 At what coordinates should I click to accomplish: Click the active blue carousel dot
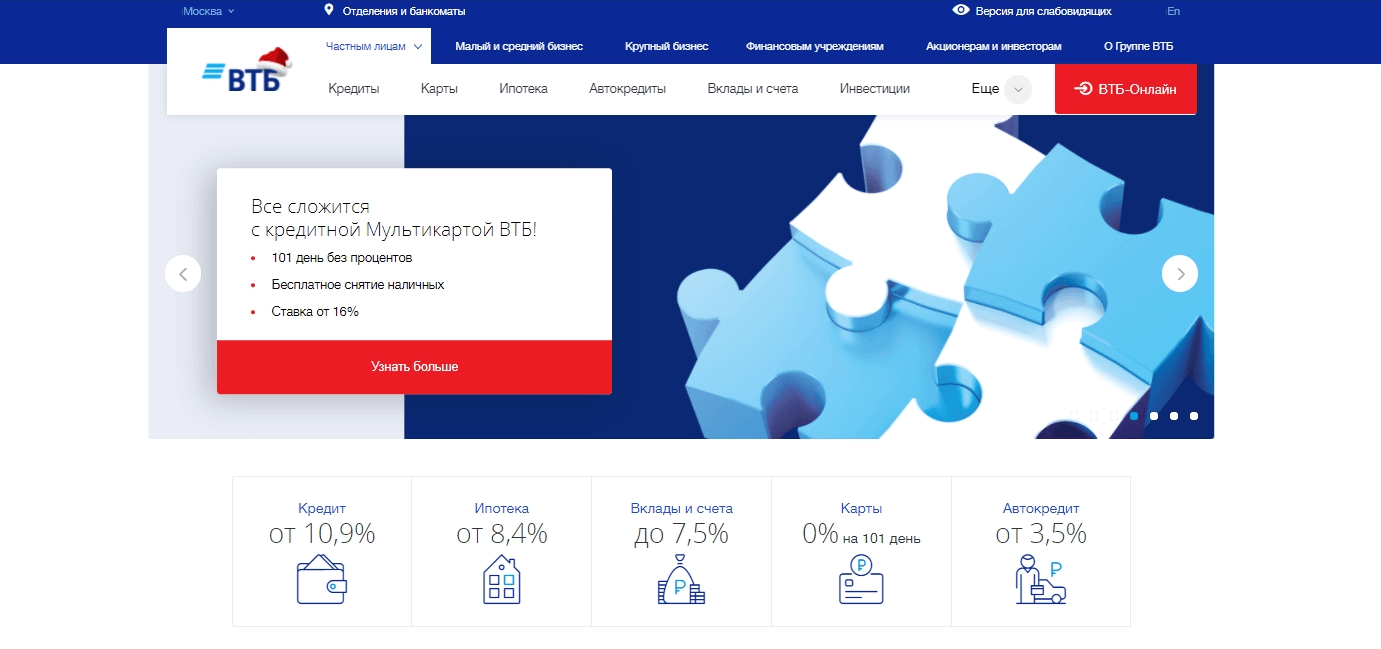[x=1134, y=415]
